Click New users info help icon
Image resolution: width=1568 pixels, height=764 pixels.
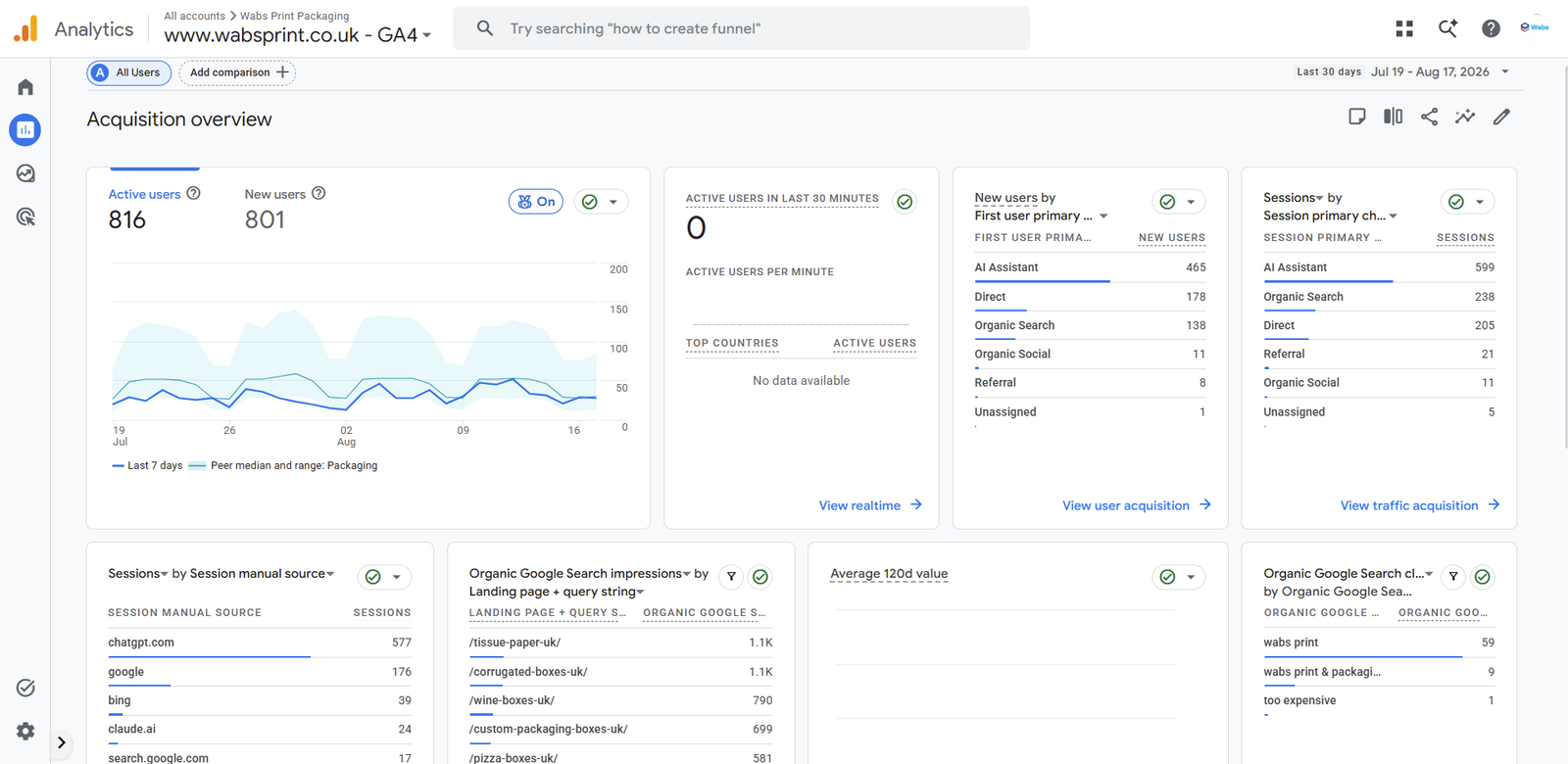[318, 193]
